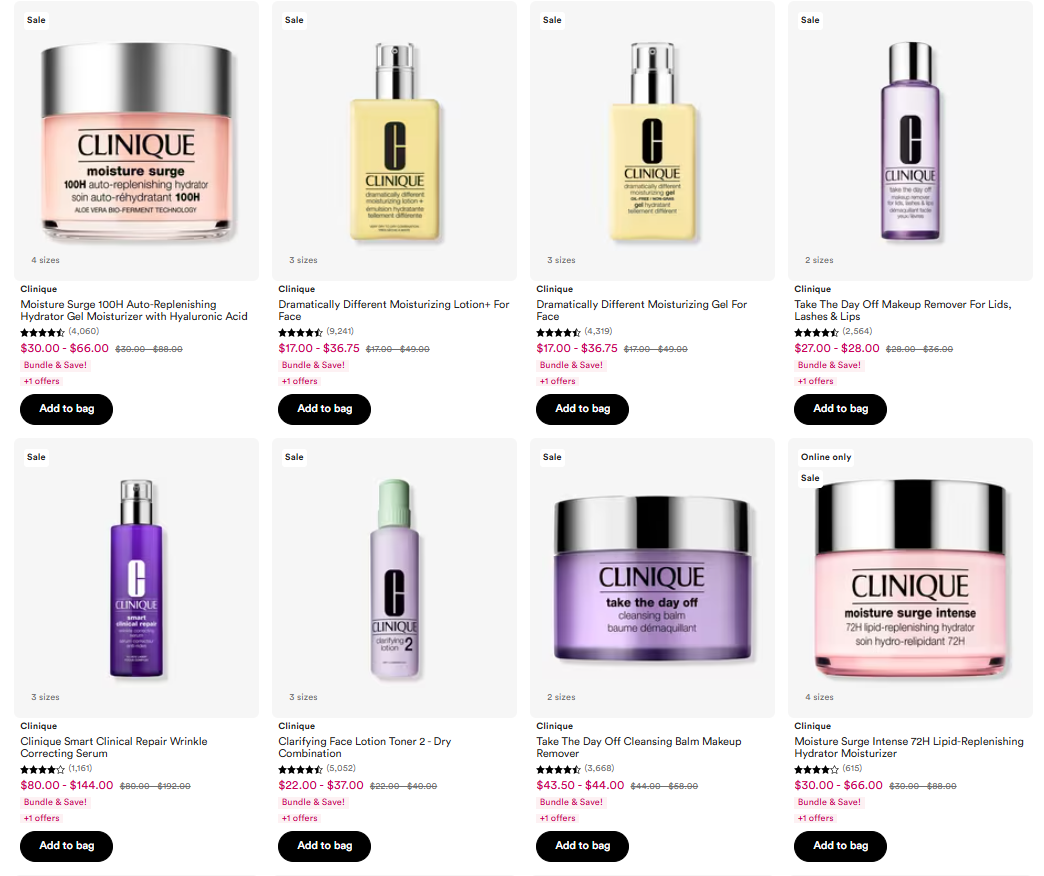Open Smart Clinical Repair Serum image
The width and height of the screenshot is (1044, 876).
136,578
